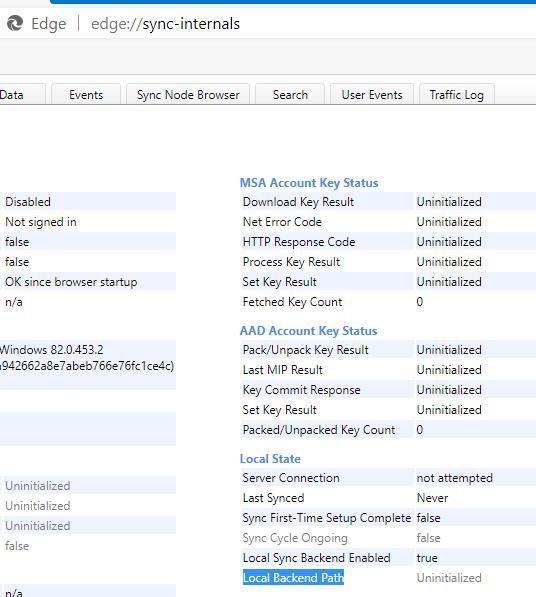The height and width of the screenshot is (597, 536).
Task: Select the Download Key Result label
Action: [x=298, y=202]
